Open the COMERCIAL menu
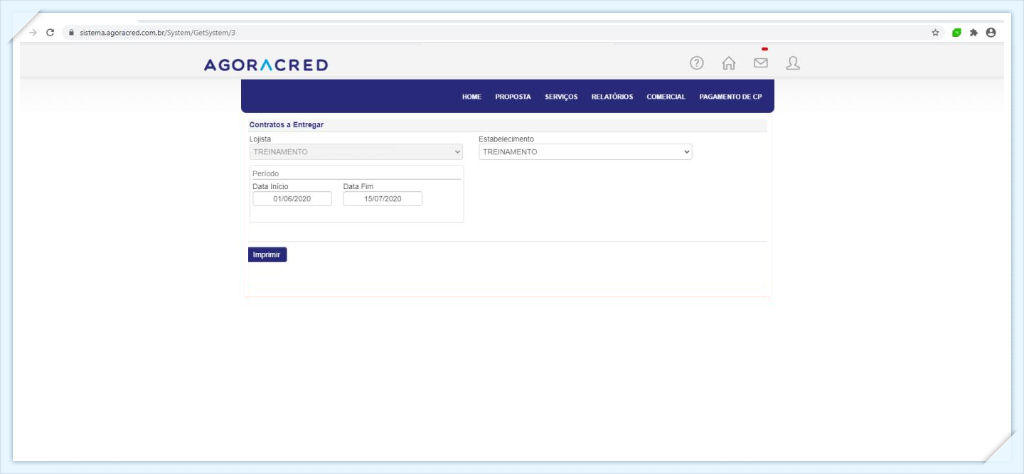Screen dimensions: 1024x474 tap(666, 97)
